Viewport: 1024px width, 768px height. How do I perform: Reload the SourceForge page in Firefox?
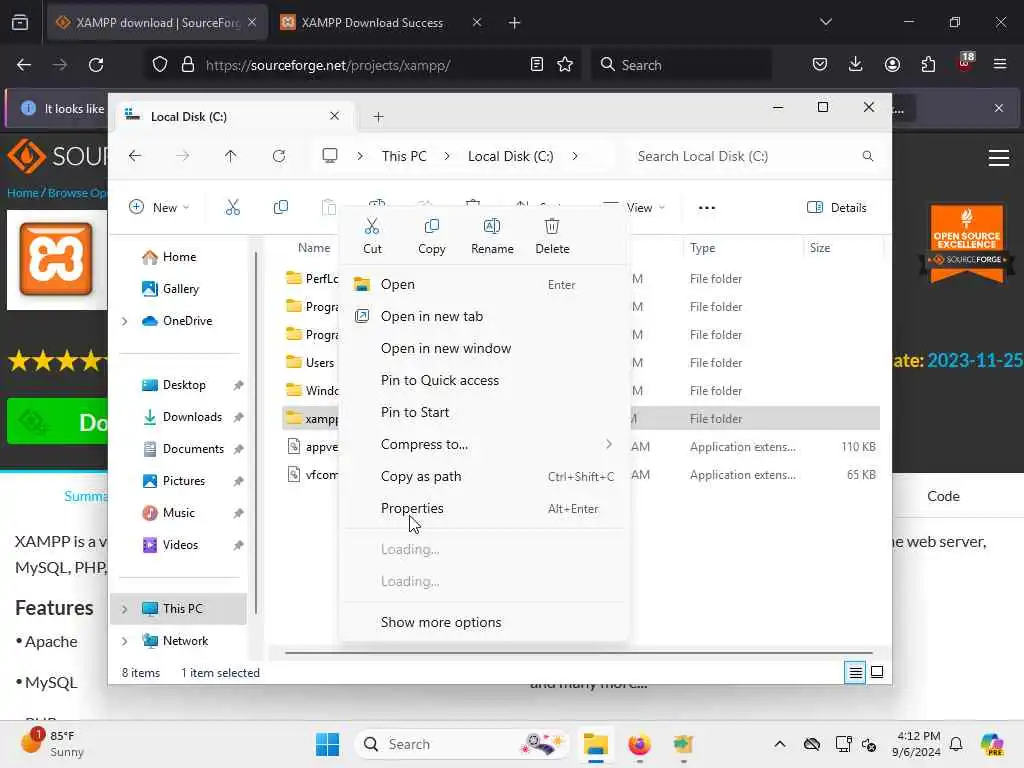(96, 65)
